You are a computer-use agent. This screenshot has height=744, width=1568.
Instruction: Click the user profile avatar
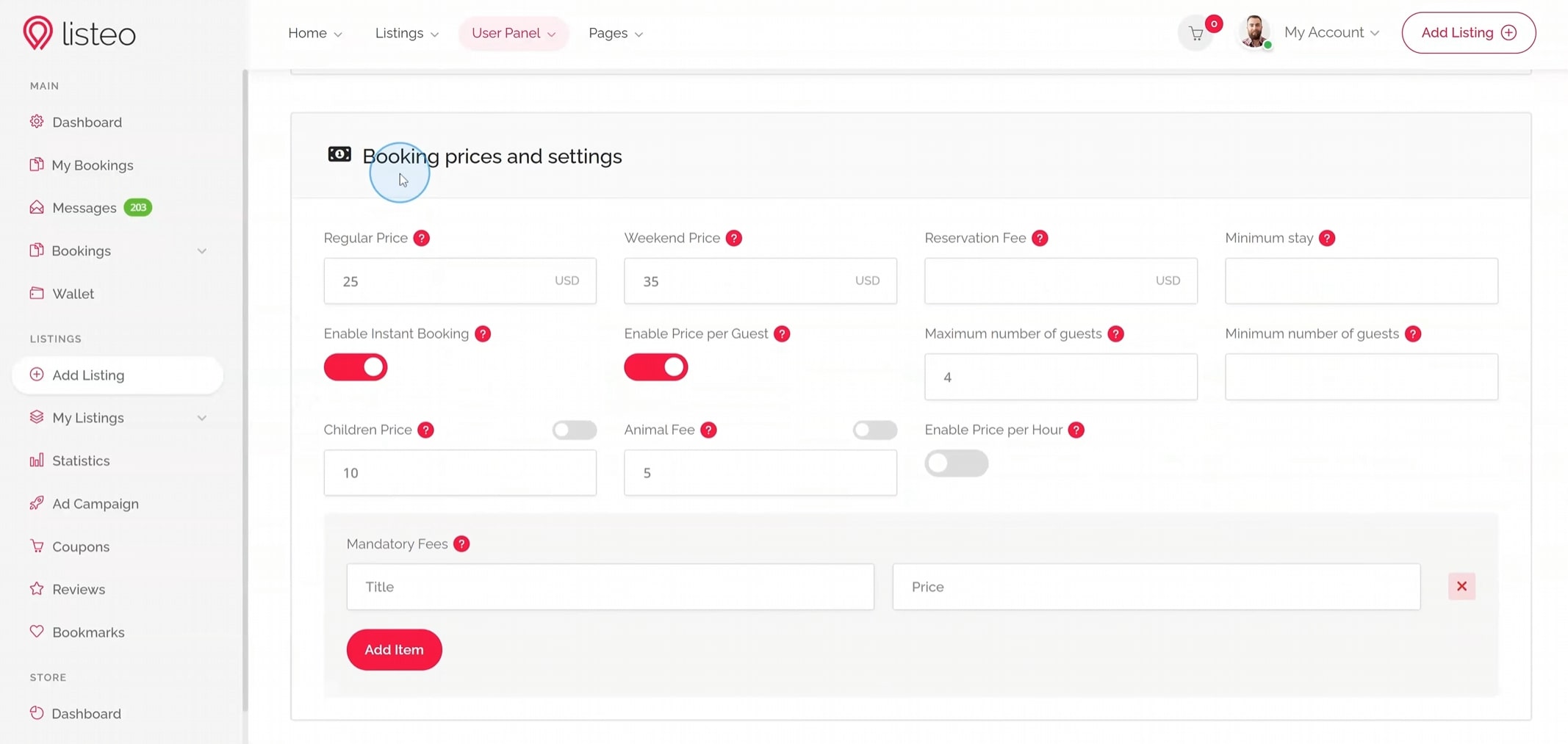[x=1254, y=32]
